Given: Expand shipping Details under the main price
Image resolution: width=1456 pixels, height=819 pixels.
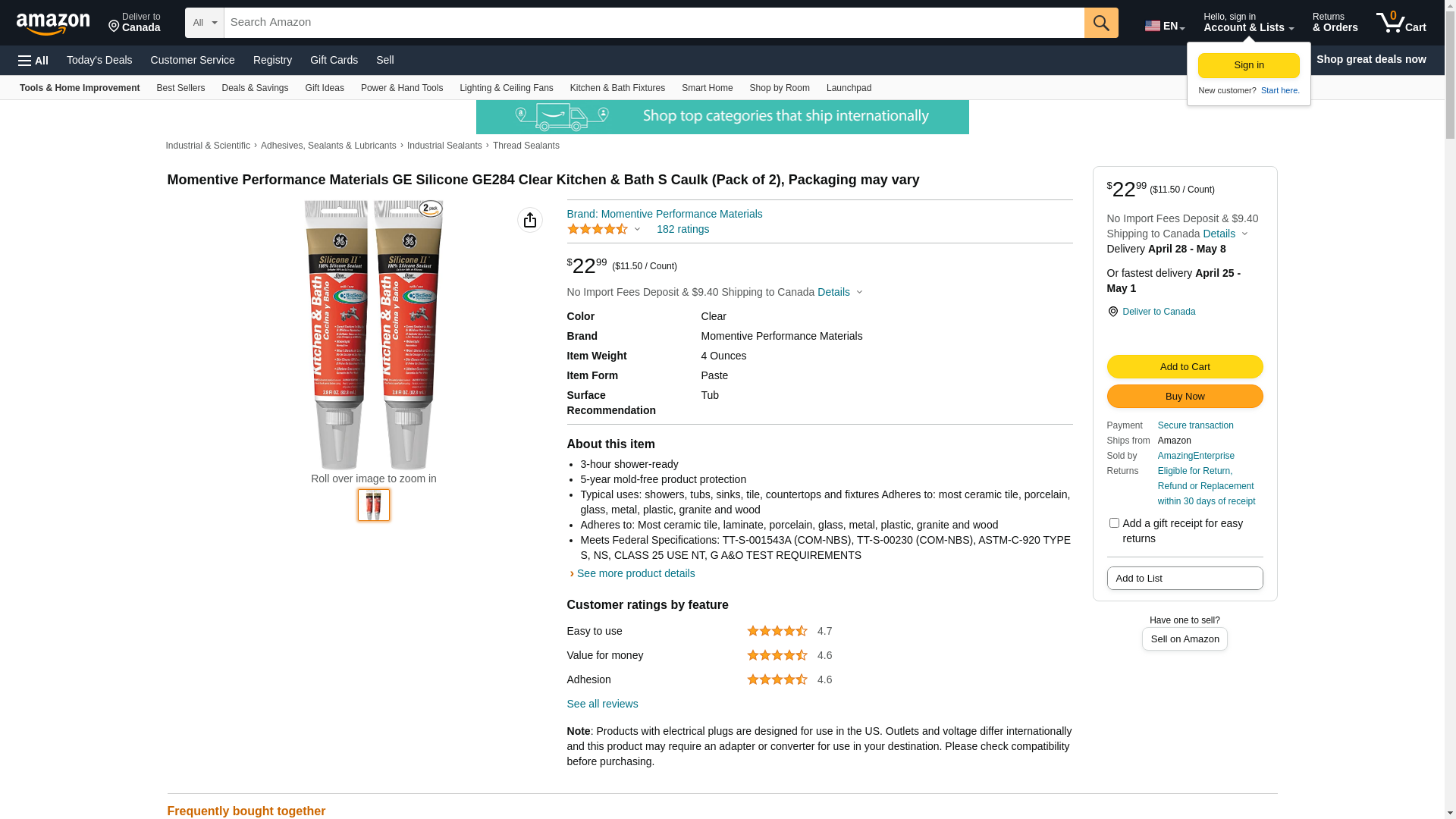Looking at the screenshot, I should coord(839,292).
